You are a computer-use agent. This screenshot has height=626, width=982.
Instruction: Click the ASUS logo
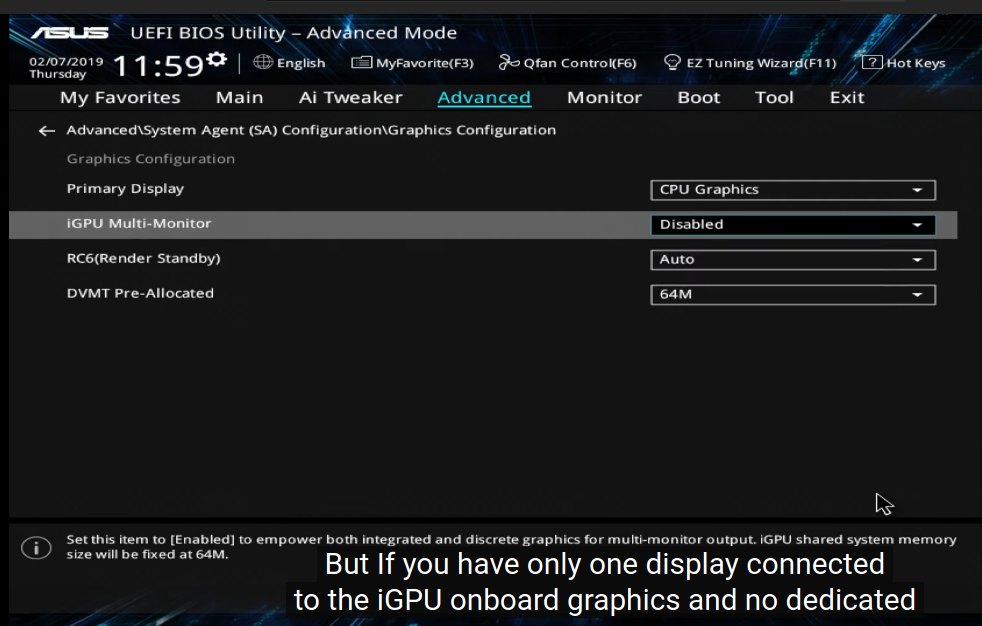[70, 33]
